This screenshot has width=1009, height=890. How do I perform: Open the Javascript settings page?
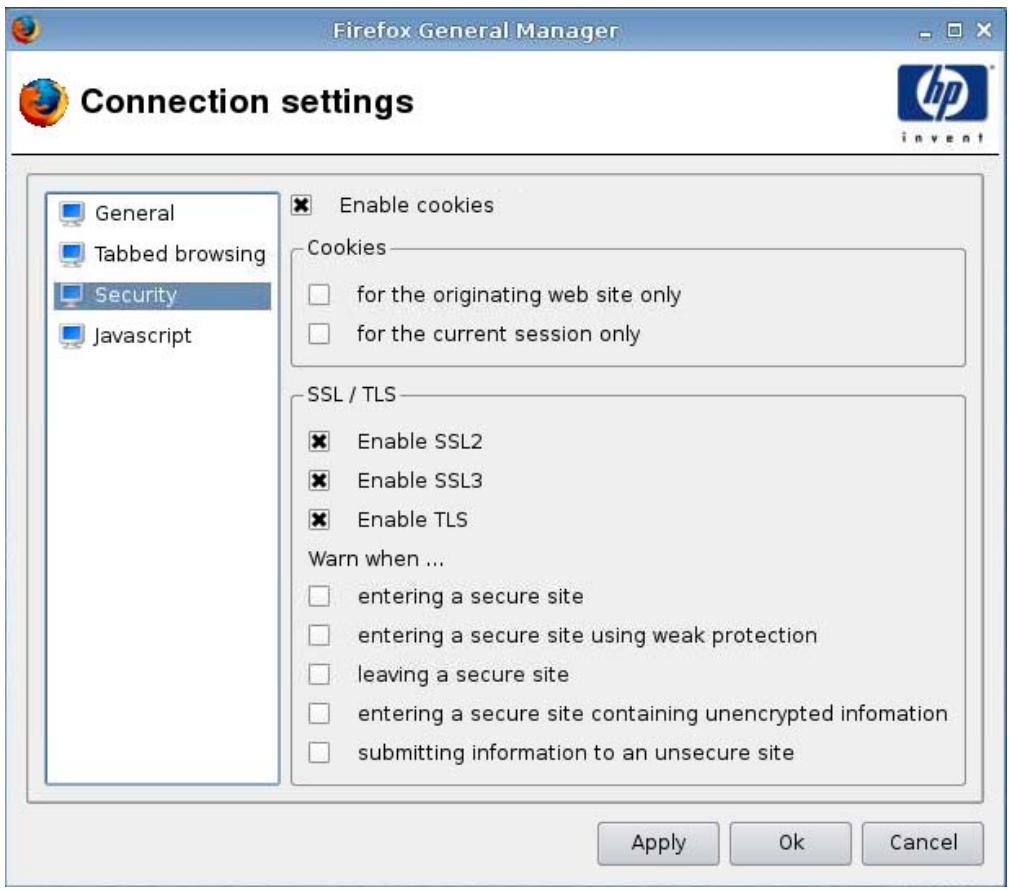[x=162, y=336]
